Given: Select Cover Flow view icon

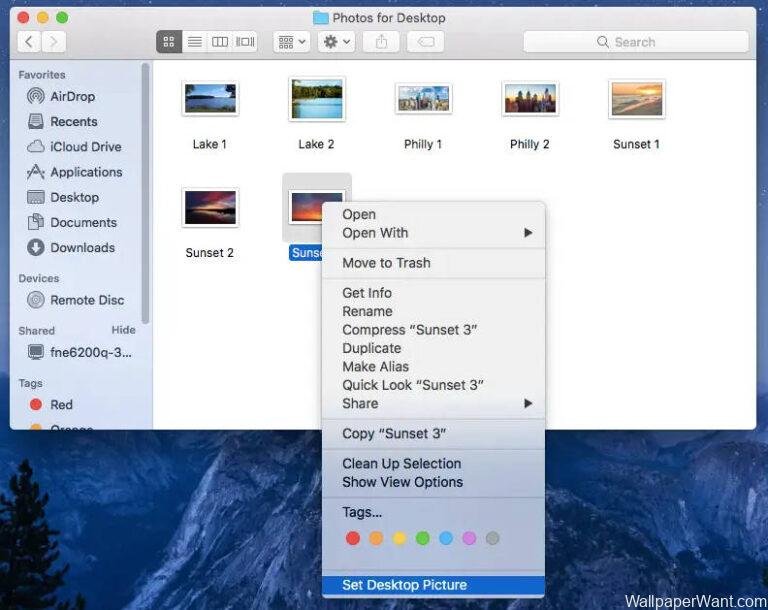Looking at the screenshot, I should pyautogui.click(x=244, y=42).
